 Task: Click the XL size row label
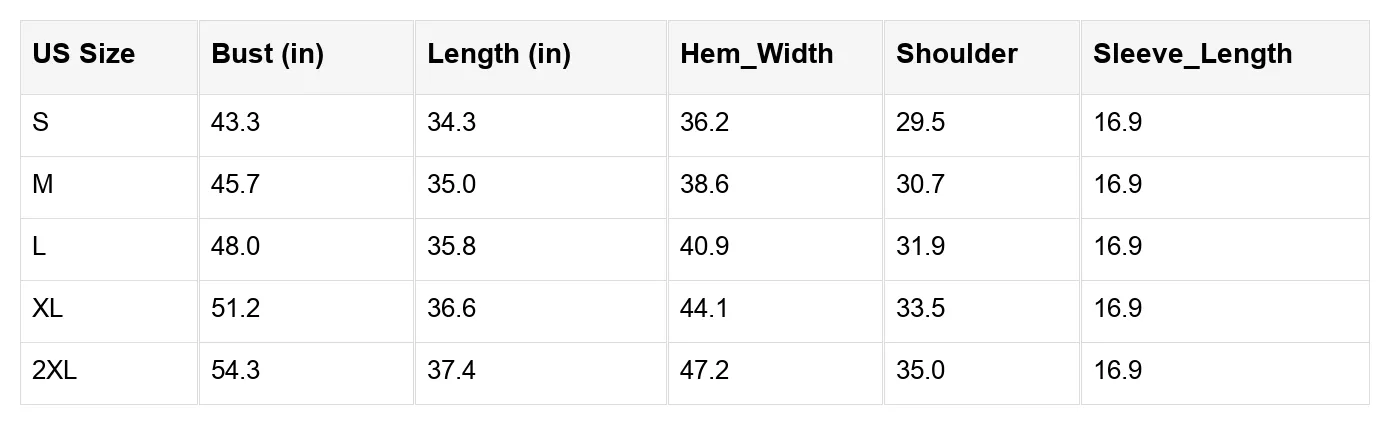pos(47,309)
